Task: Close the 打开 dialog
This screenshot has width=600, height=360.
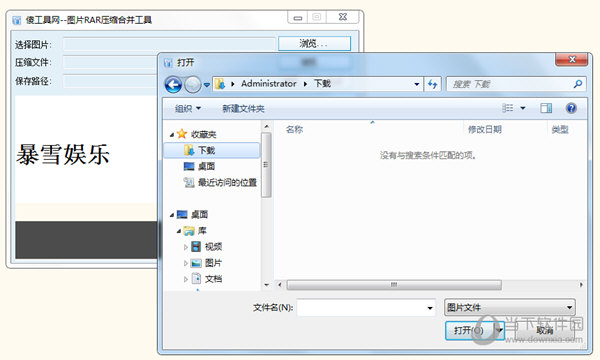Action: (572, 60)
